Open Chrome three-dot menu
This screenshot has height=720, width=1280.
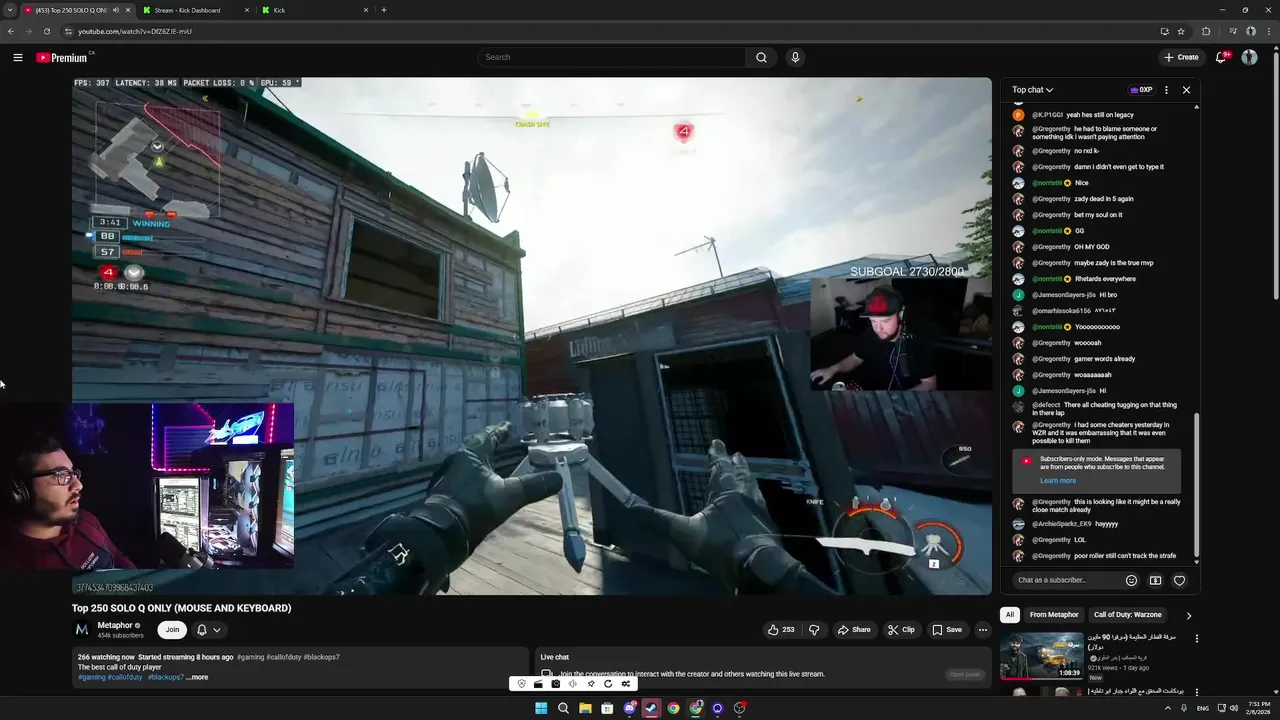(1268, 31)
